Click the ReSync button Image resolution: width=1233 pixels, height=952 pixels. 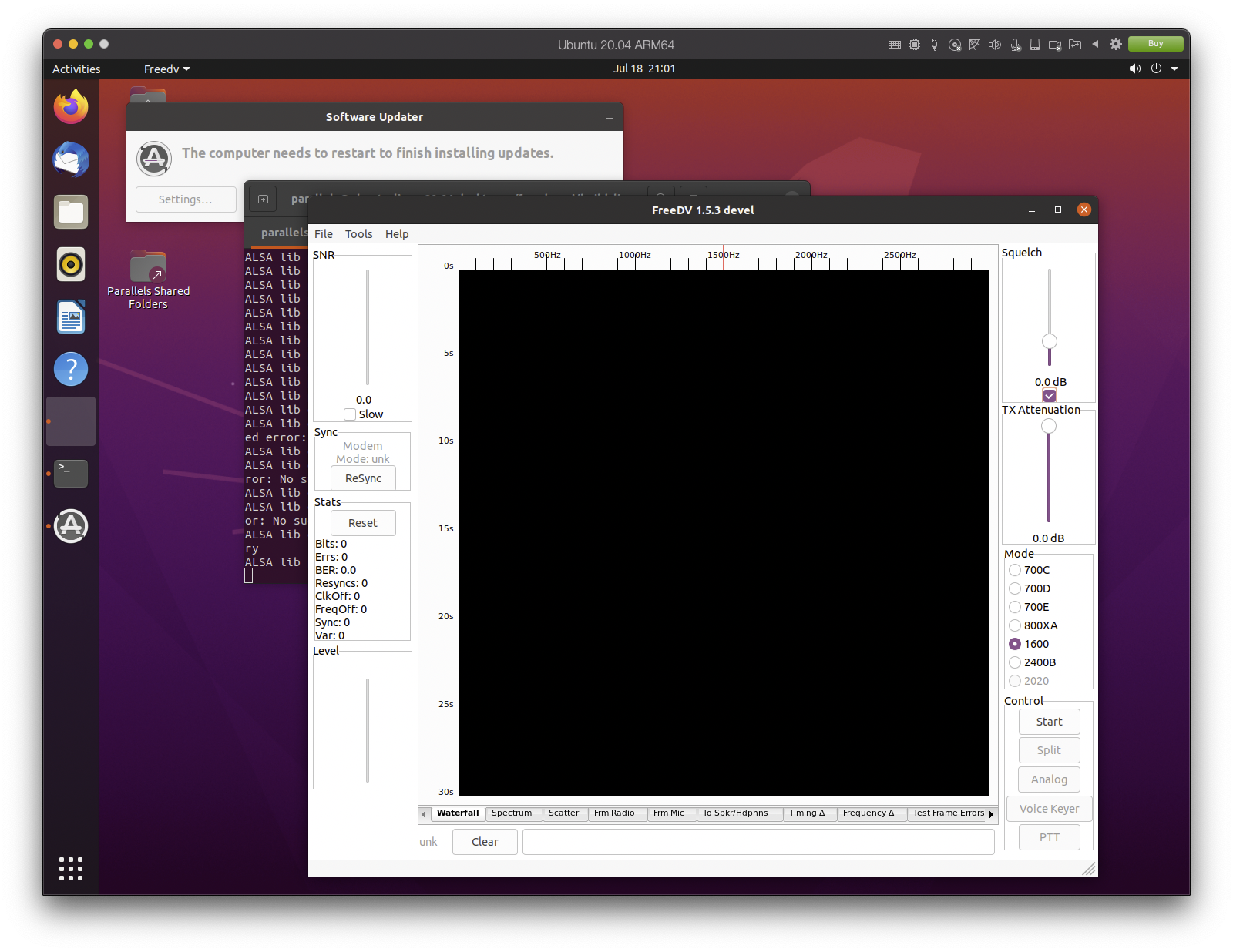pyautogui.click(x=362, y=478)
